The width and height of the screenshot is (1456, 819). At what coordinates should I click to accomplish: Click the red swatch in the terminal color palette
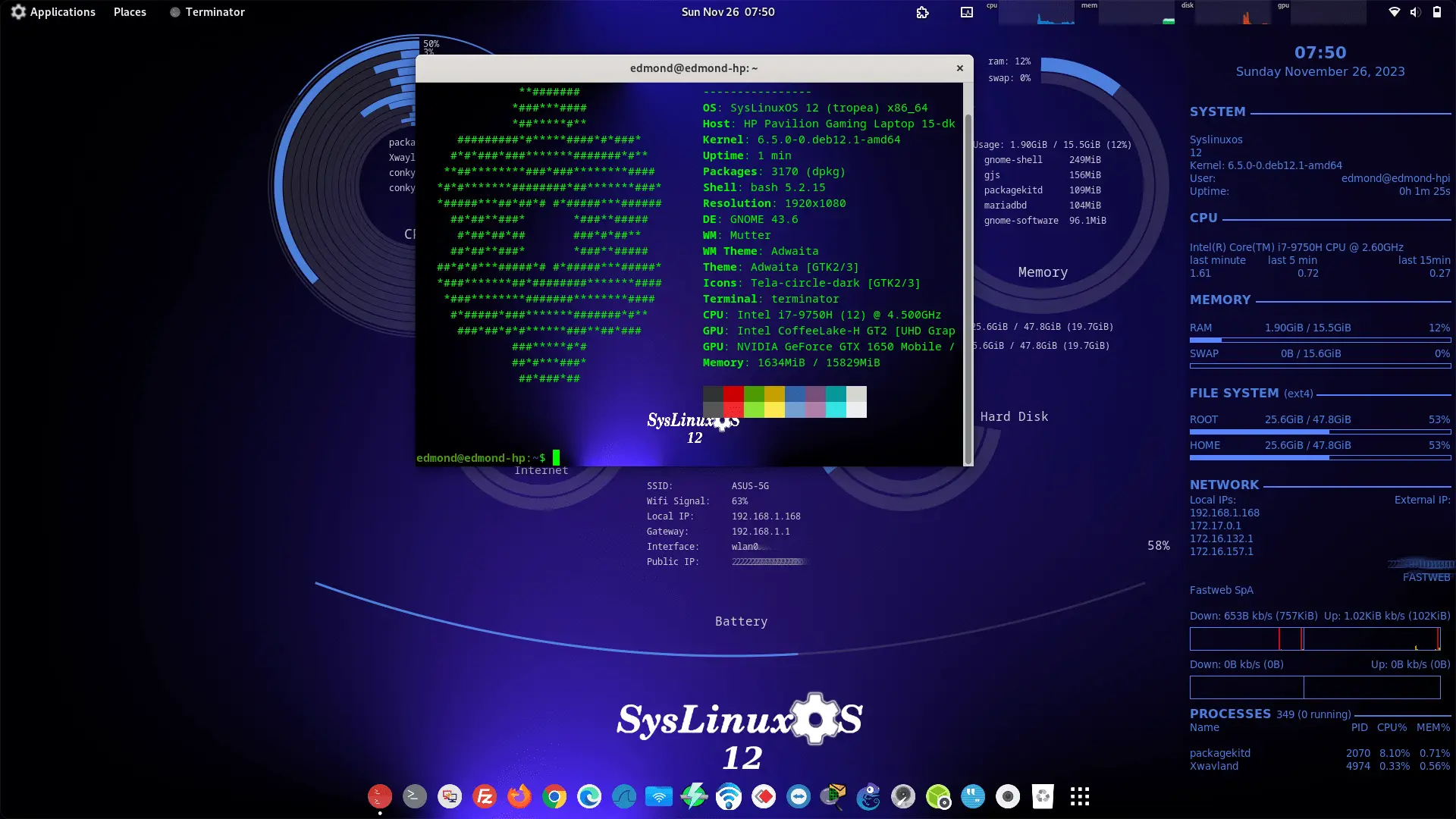click(x=733, y=396)
